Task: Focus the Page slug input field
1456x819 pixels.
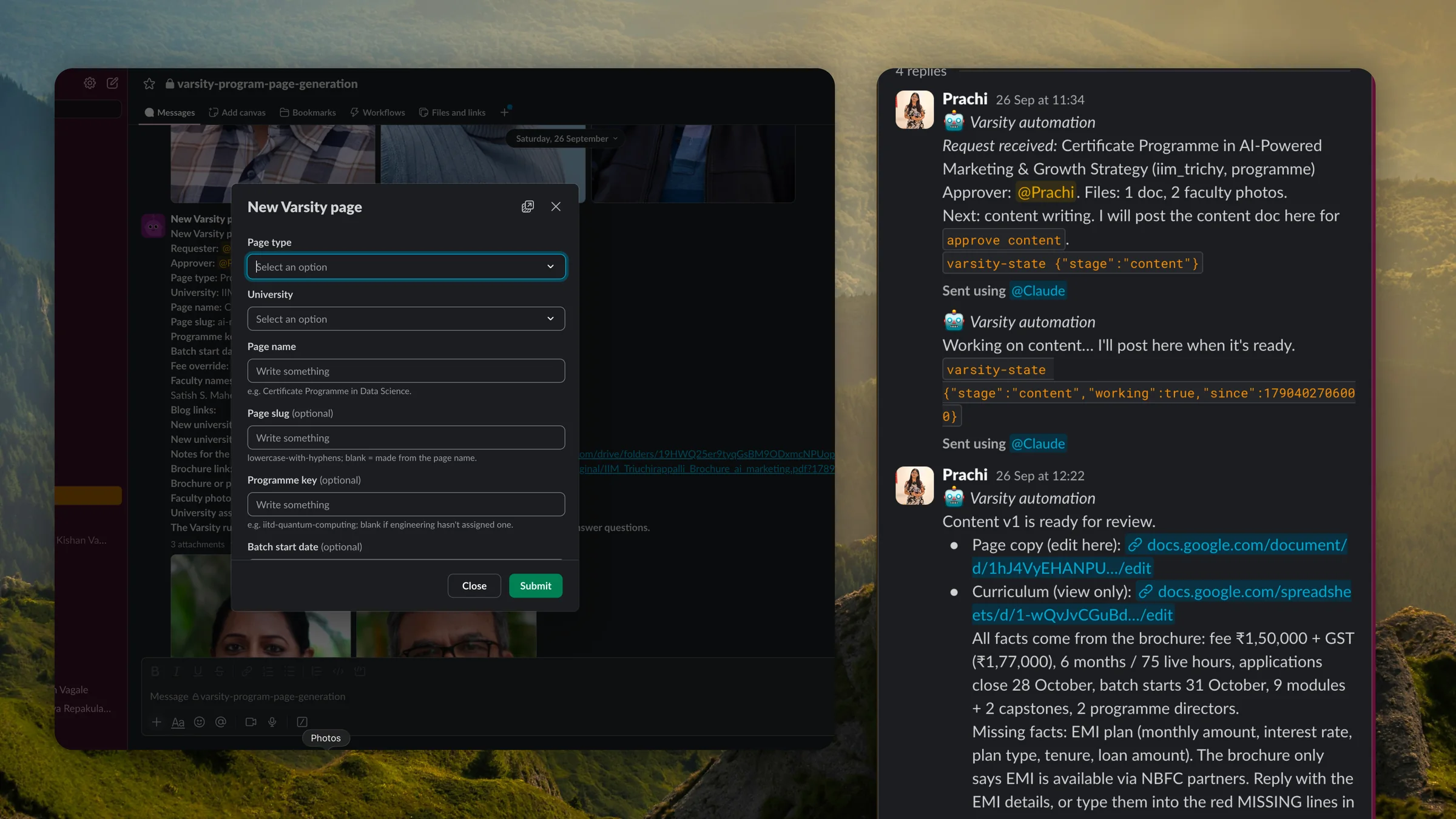Action: (x=406, y=438)
